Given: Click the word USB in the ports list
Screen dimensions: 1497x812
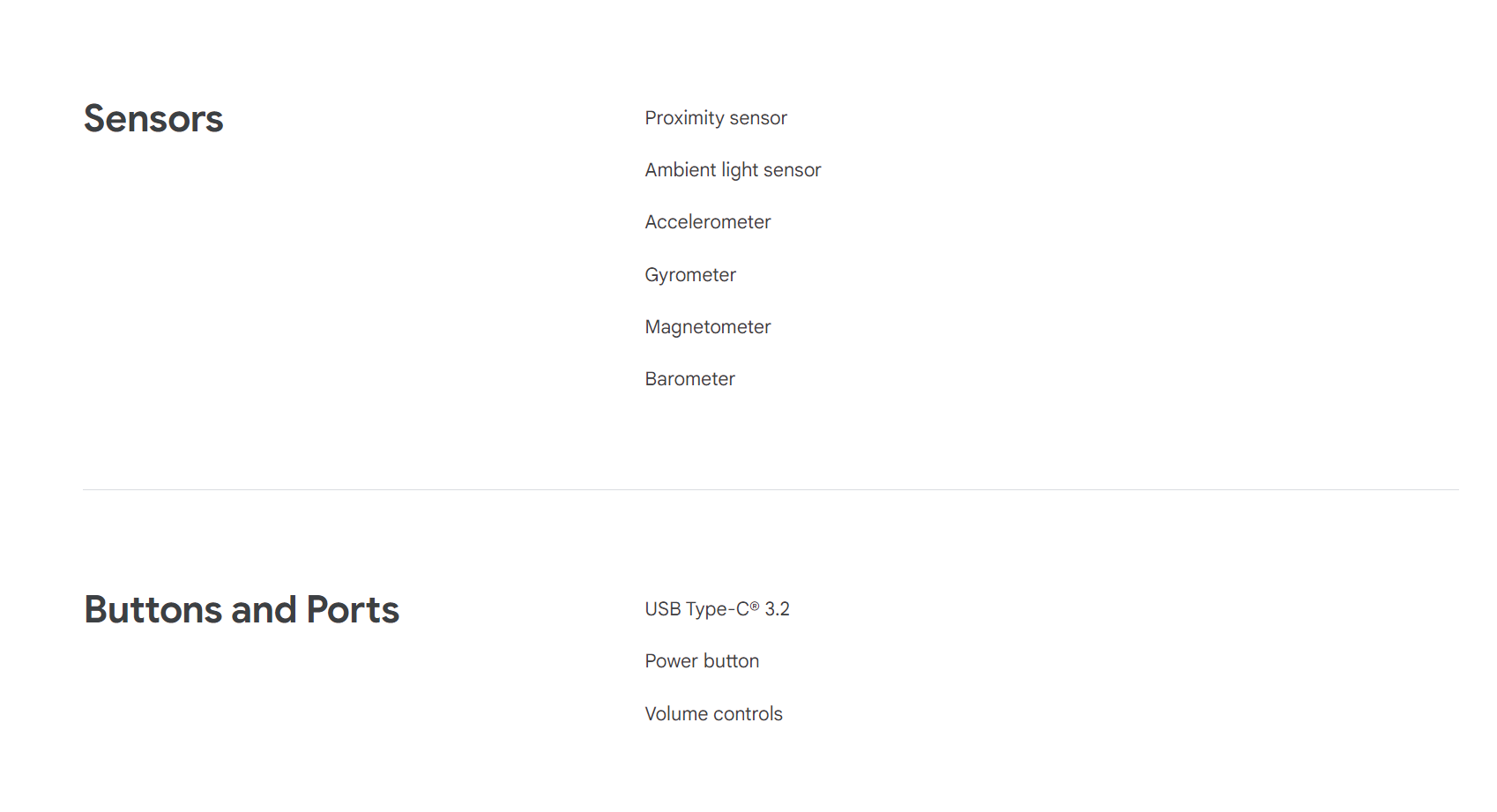Looking at the screenshot, I should pos(663,609).
